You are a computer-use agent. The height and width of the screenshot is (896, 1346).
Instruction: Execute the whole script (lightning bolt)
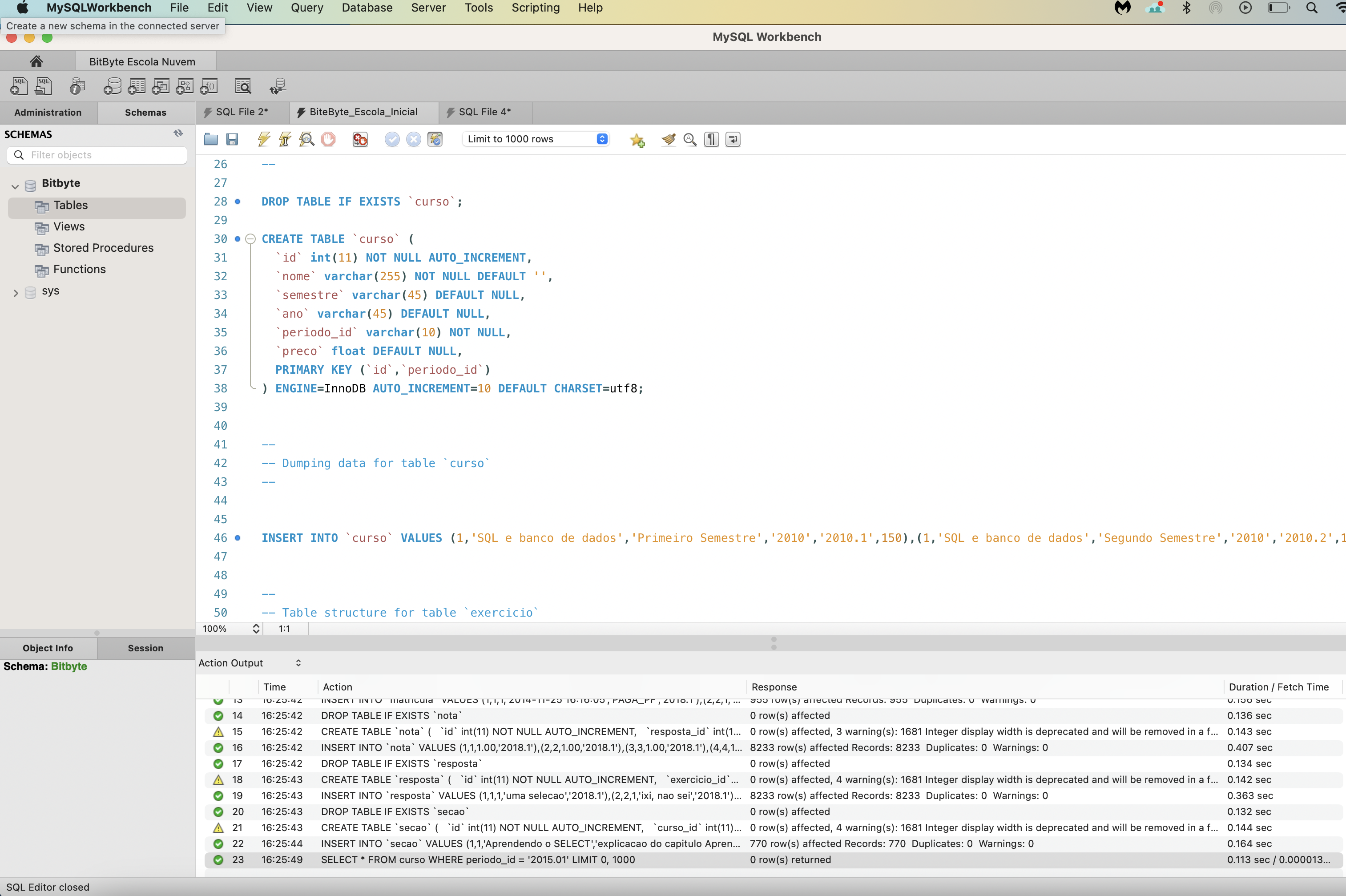click(263, 139)
